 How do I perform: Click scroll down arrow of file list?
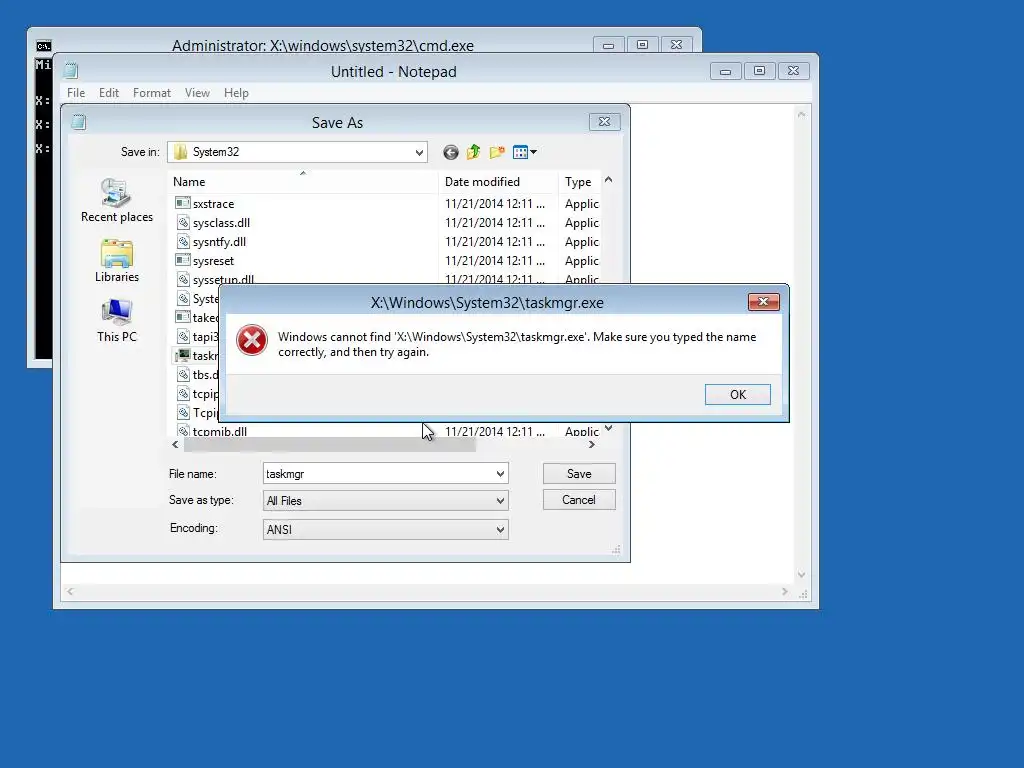click(609, 428)
